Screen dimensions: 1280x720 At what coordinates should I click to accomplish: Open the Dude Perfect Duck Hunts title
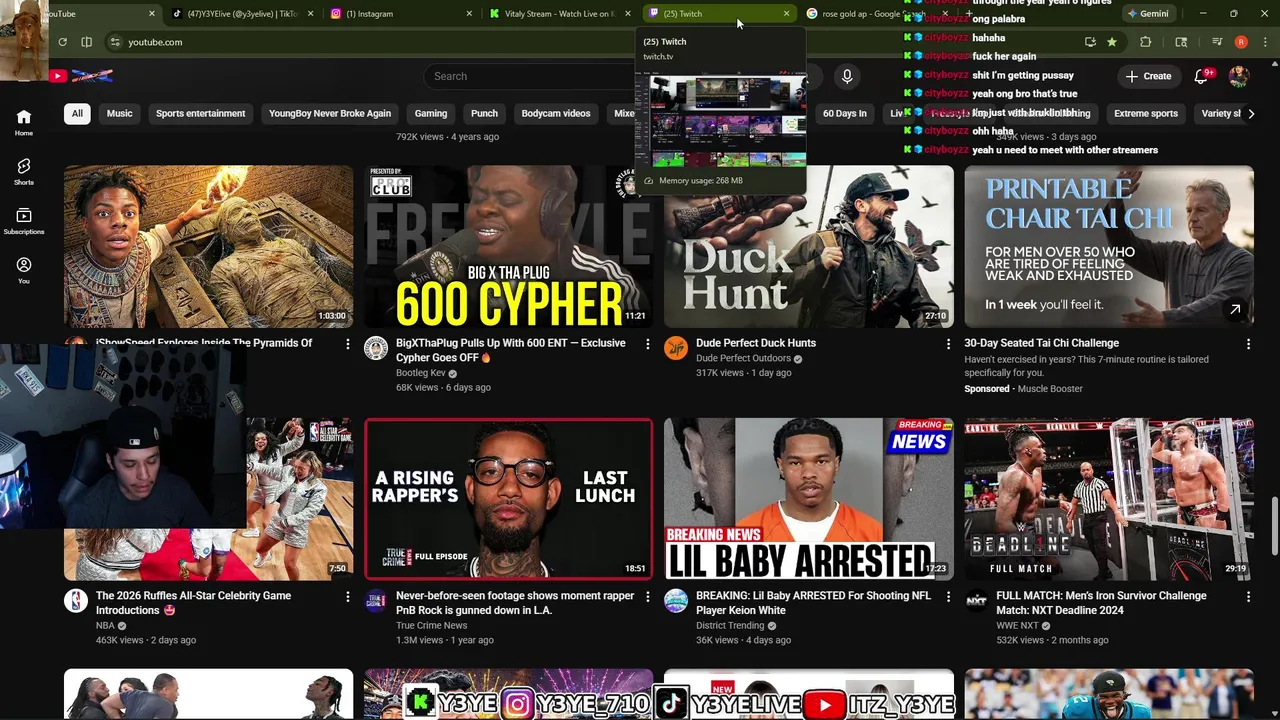click(x=756, y=343)
